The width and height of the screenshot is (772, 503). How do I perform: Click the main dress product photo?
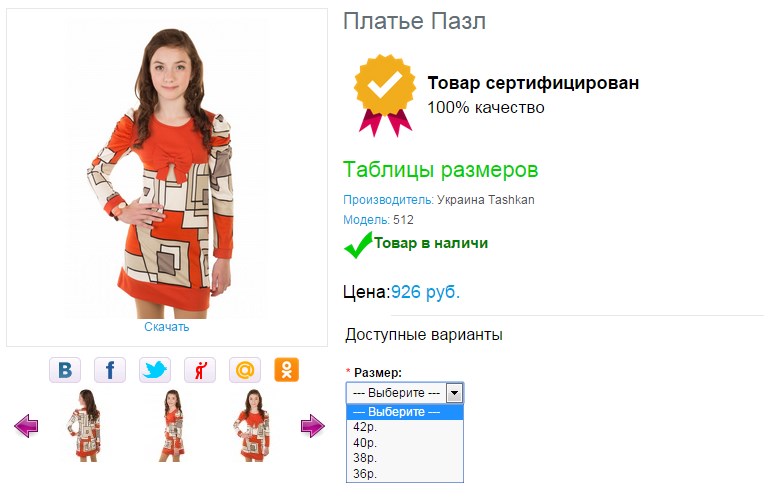tap(167, 172)
